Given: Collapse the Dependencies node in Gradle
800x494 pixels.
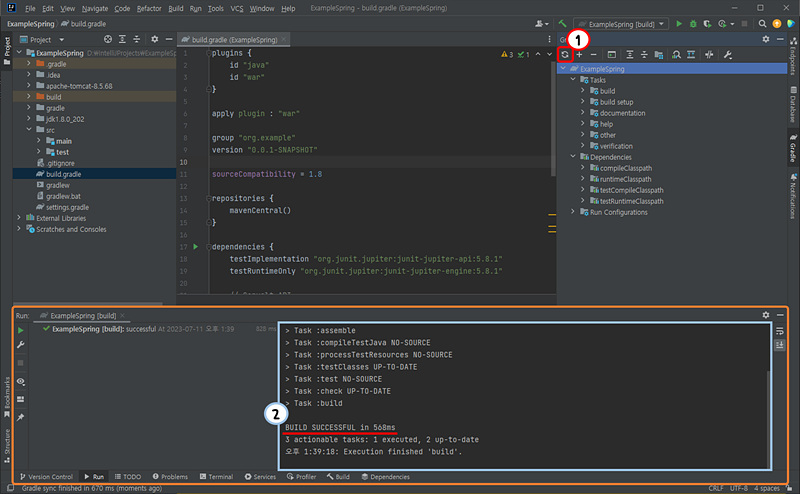Looking at the screenshot, I should 572,157.
